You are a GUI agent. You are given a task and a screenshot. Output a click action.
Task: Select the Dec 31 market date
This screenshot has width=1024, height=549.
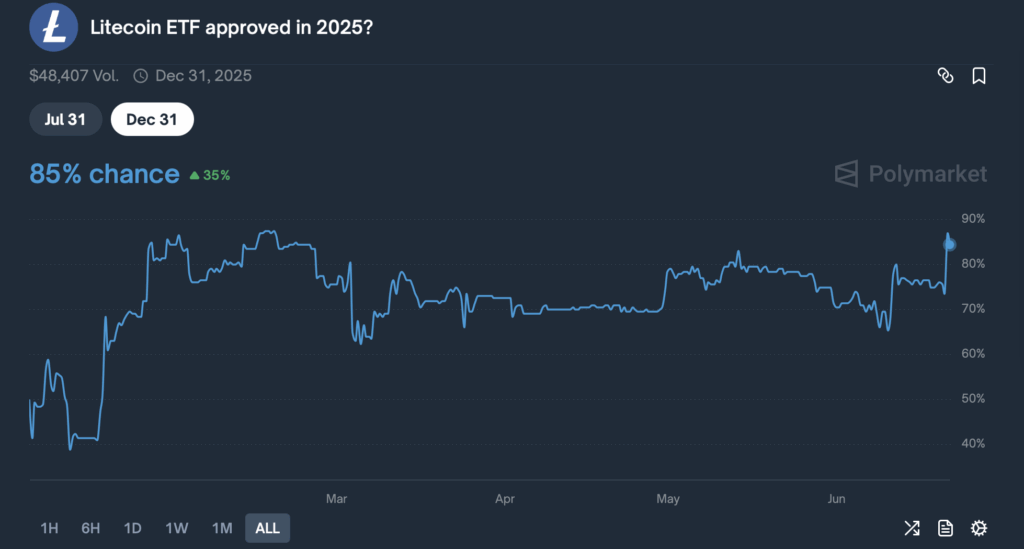[x=152, y=119]
